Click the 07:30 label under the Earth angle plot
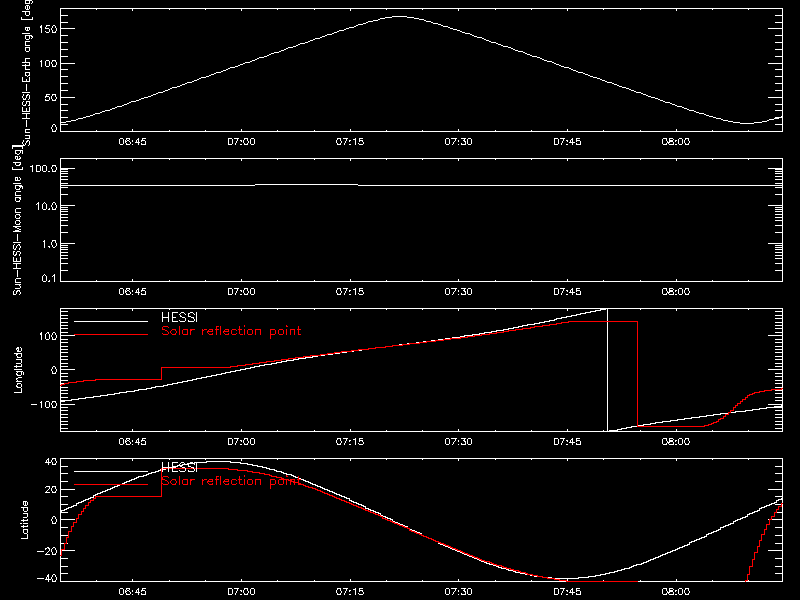 tap(458, 142)
